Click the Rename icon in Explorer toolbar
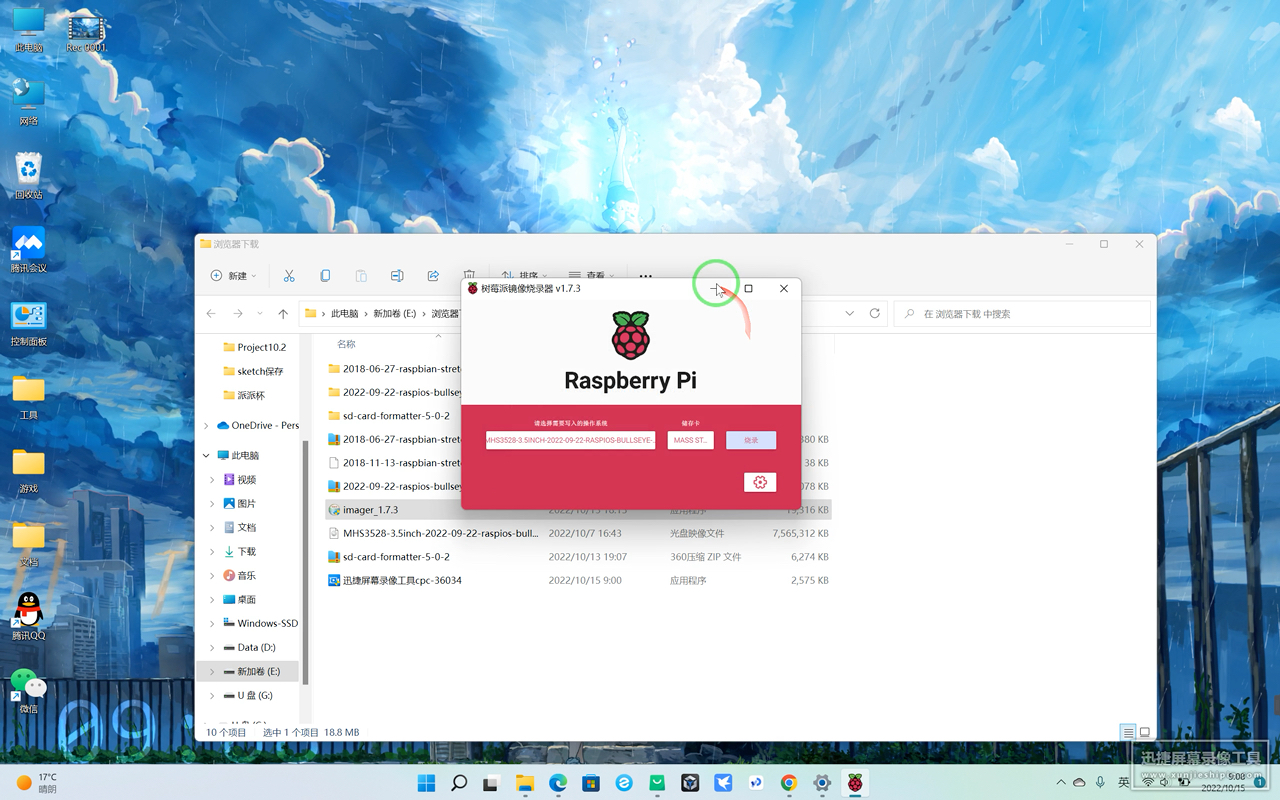The width and height of the screenshot is (1280, 800). [397, 276]
